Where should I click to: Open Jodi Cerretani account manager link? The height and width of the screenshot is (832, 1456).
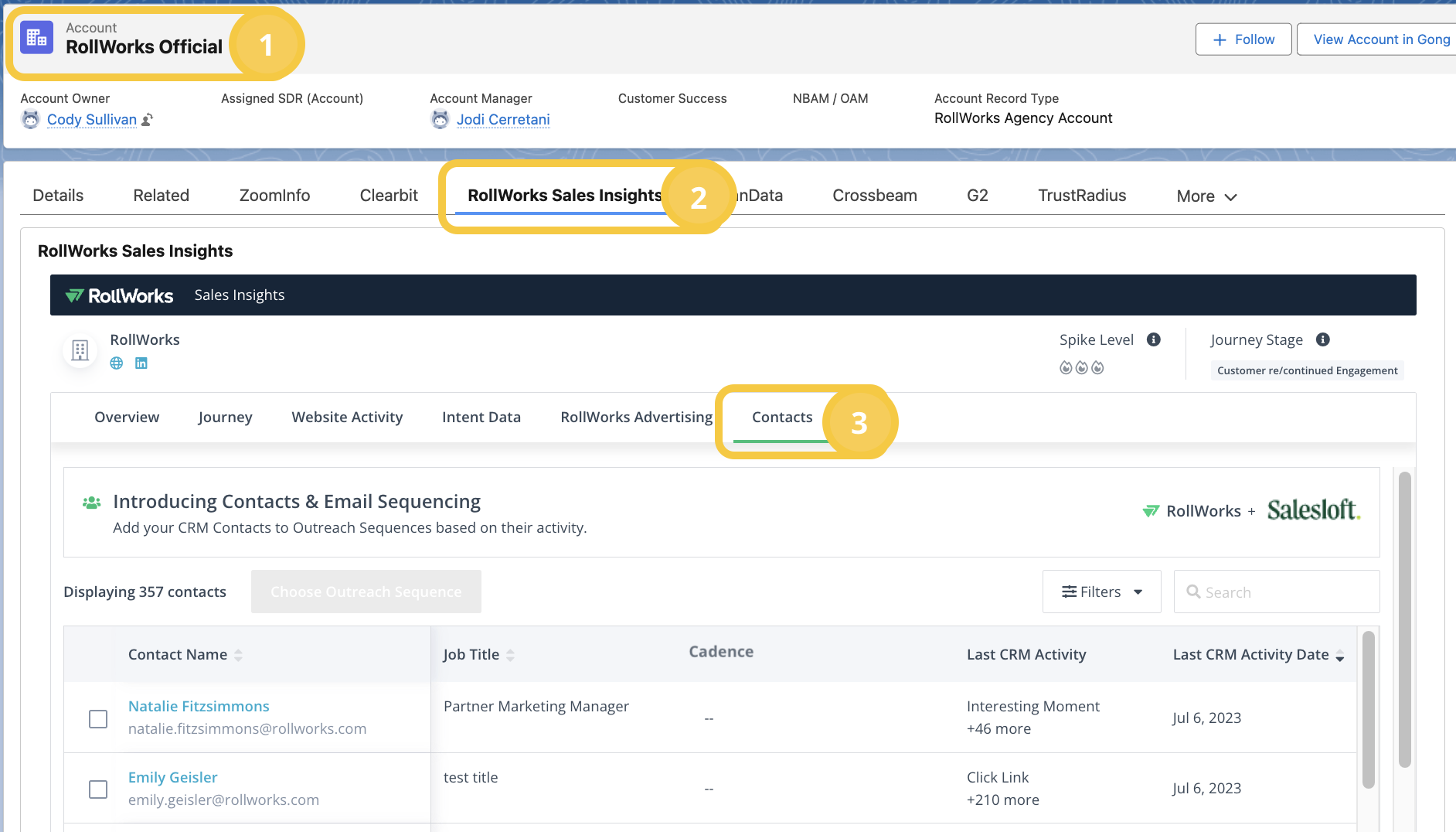tap(503, 120)
